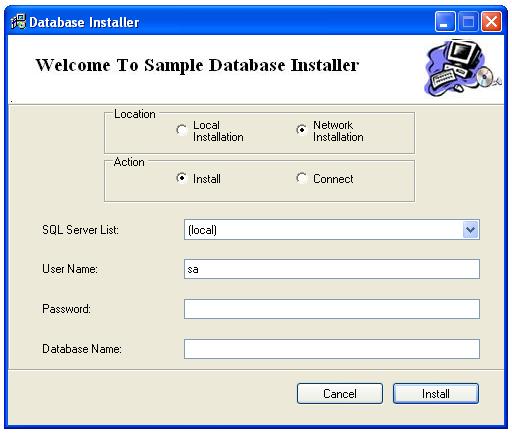Expand the SQL Server List dropdown arrow
The width and height of the screenshot is (512, 433).
[471, 229]
